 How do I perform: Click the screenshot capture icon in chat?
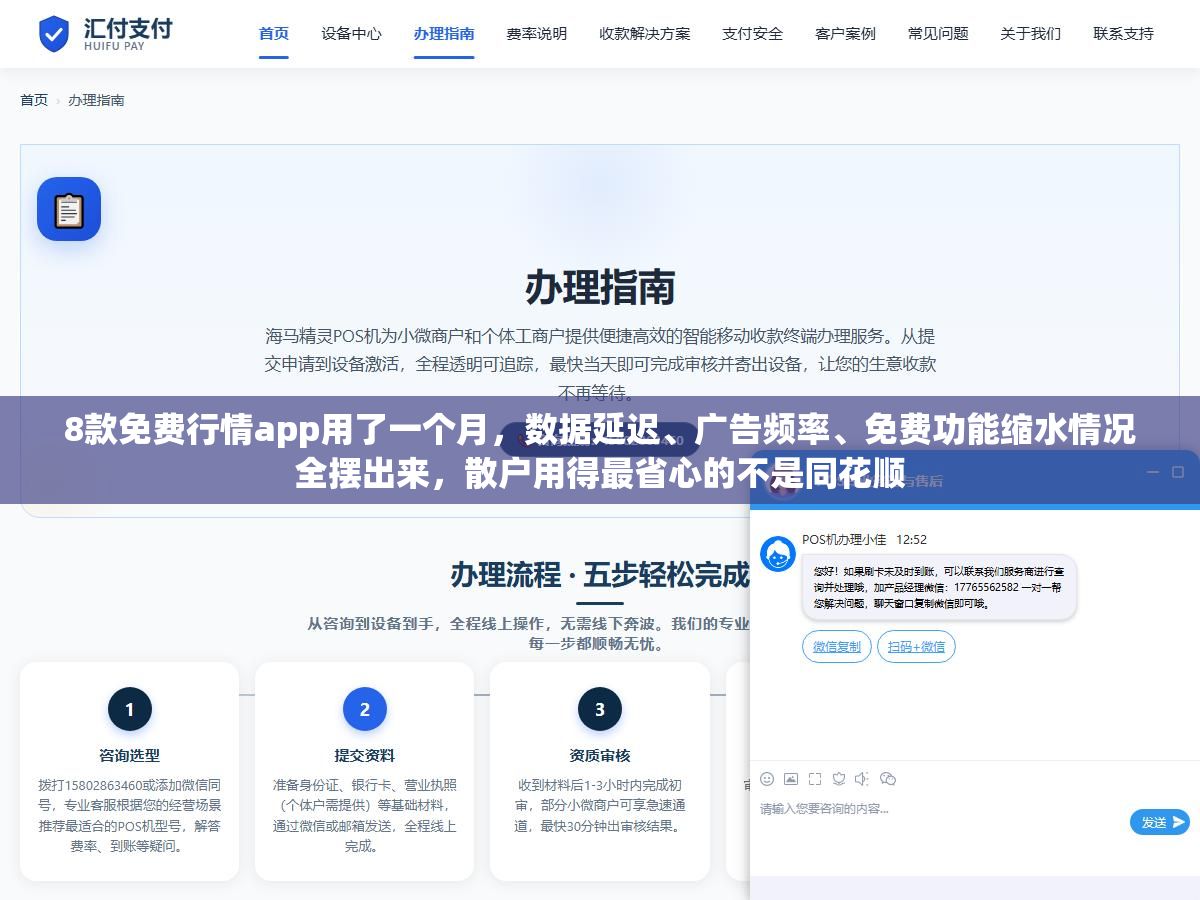815,779
